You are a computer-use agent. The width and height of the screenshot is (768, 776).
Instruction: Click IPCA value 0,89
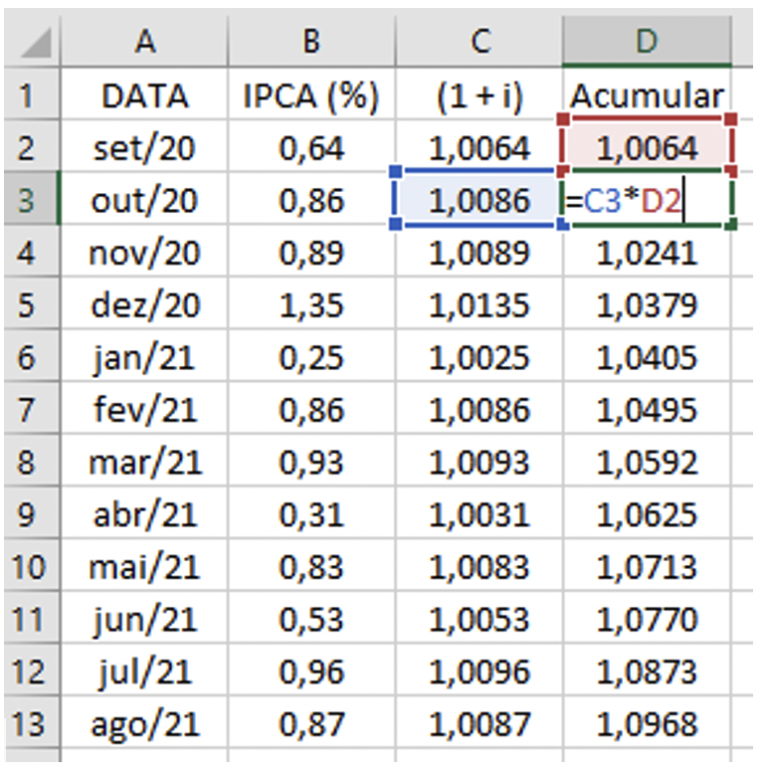[x=312, y=251]
